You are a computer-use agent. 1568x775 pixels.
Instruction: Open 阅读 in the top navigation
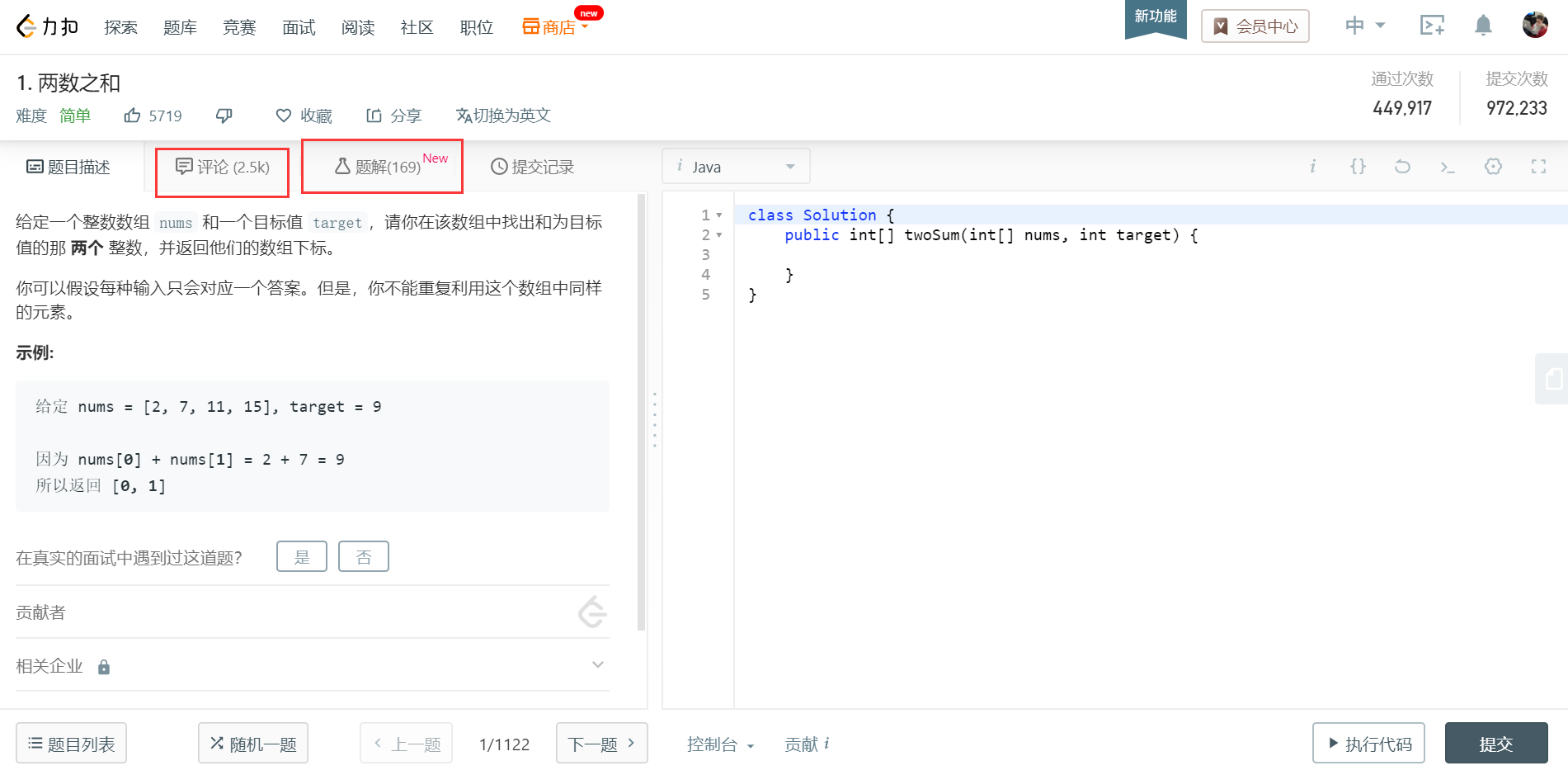[358, 27]
